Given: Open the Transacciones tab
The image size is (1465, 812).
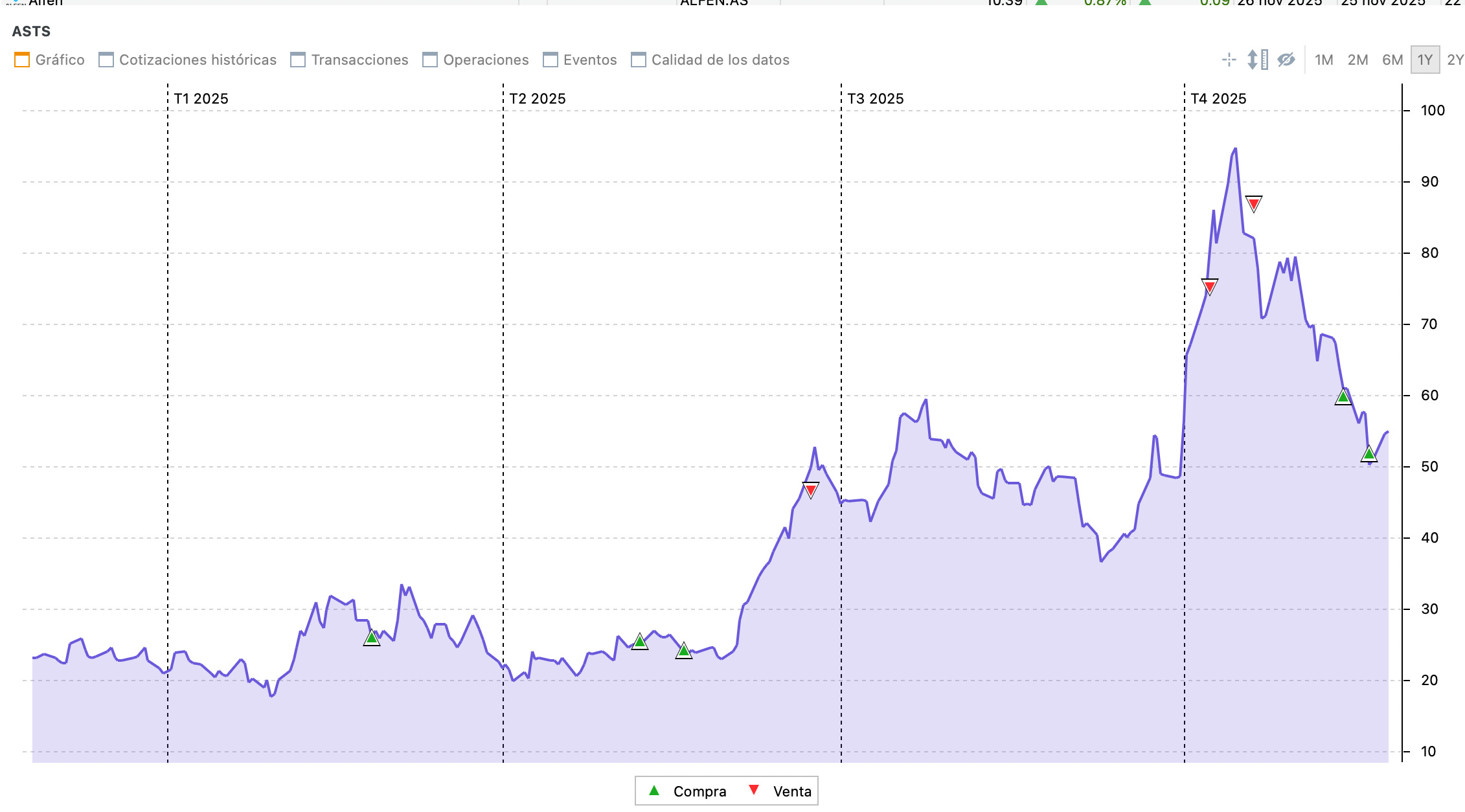Looking at the screenshot, I should 359,60.
